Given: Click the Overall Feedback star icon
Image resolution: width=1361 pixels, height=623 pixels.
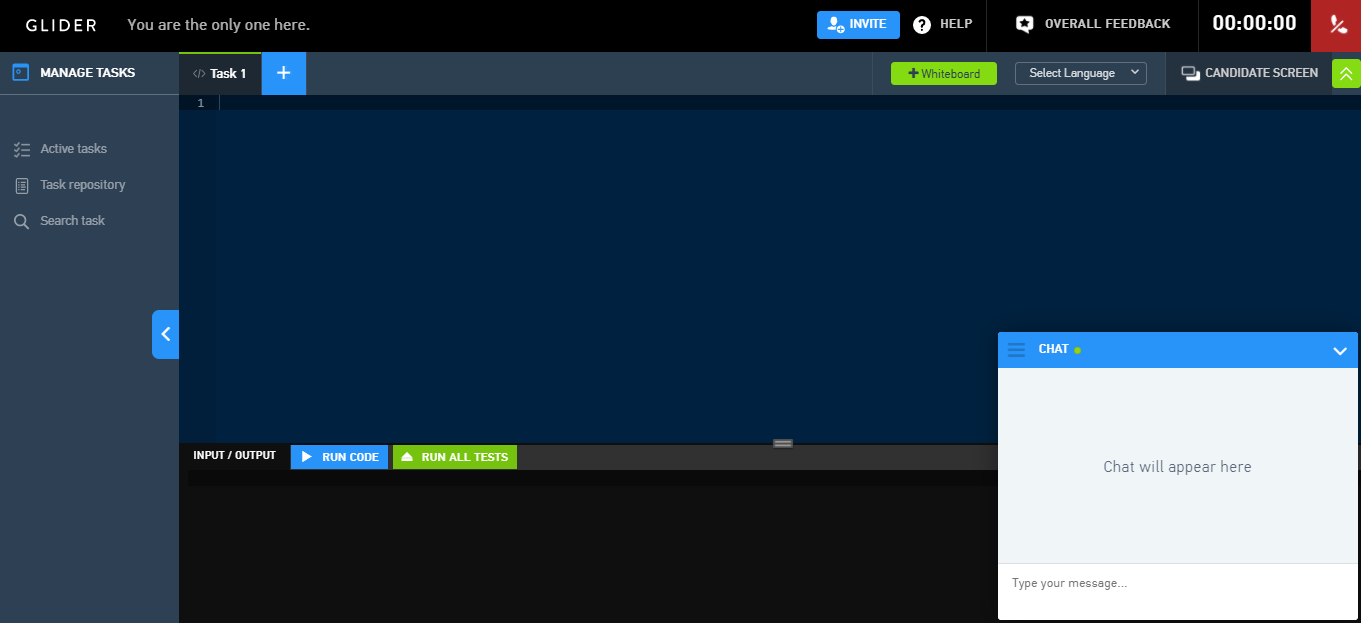Looking at the screenshot, I should click(x=1024, y=25).
